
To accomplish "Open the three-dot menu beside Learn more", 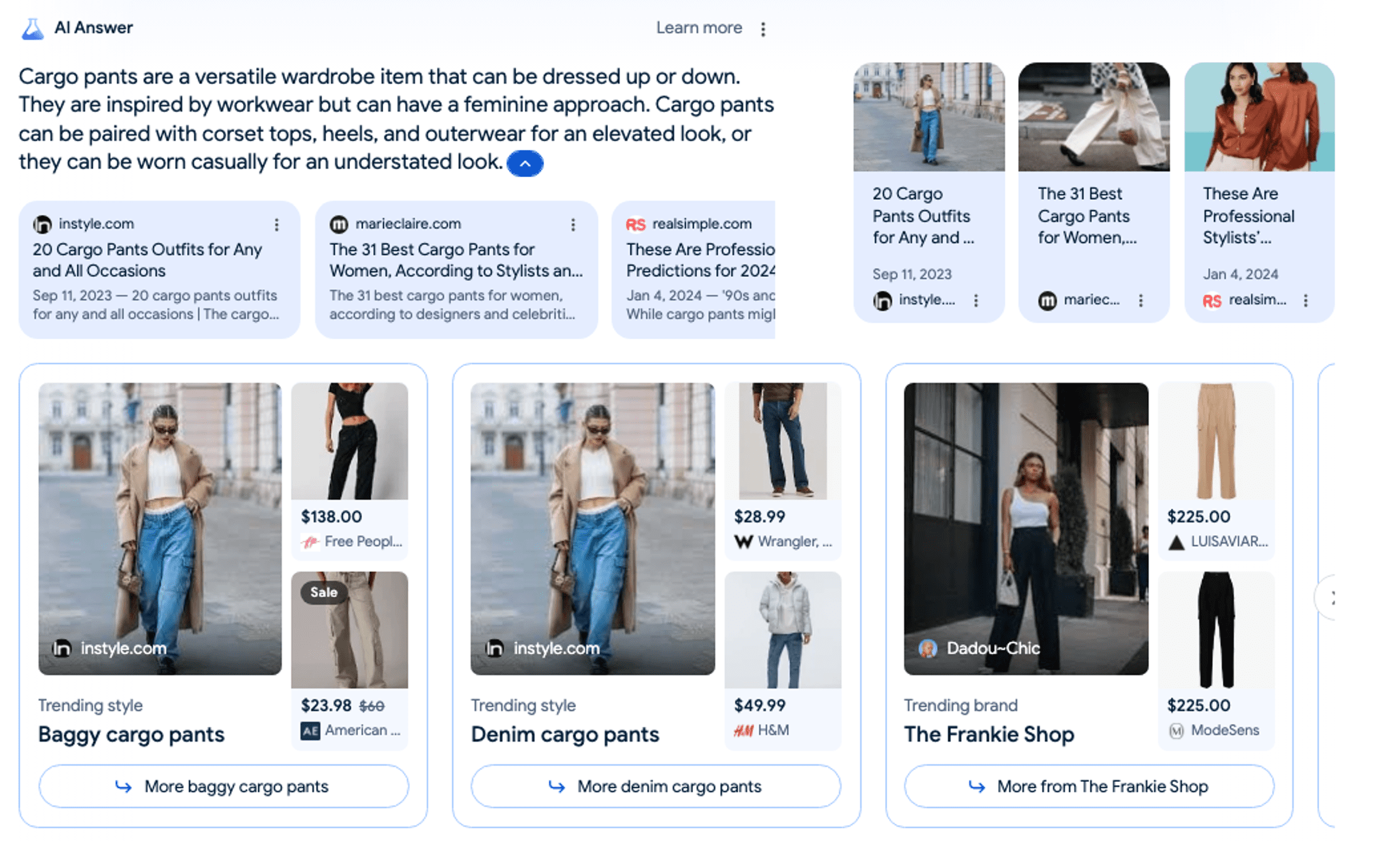I will pyautogui.click(x=763, y=29).
